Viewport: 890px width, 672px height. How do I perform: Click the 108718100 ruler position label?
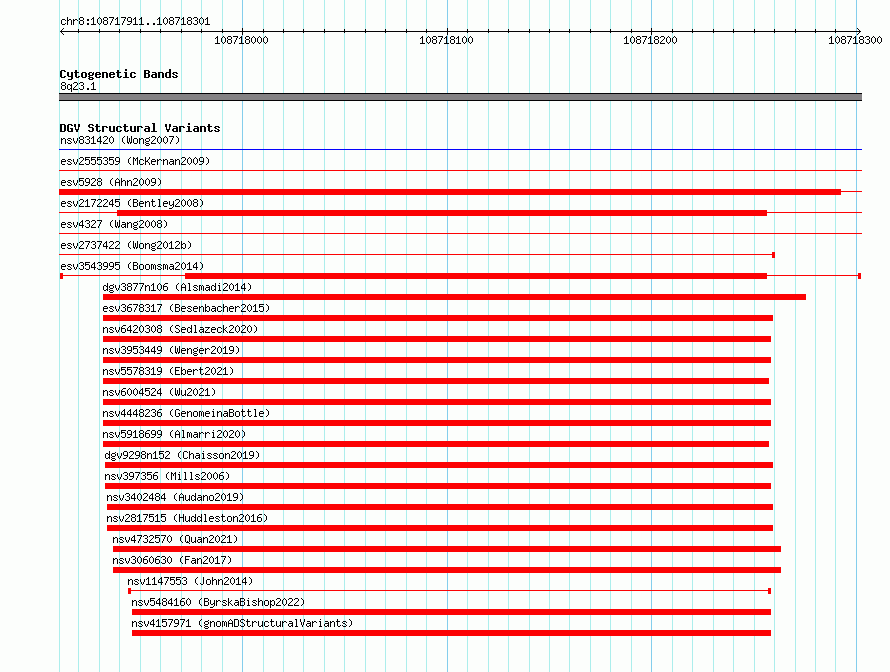tap(446, 40)
